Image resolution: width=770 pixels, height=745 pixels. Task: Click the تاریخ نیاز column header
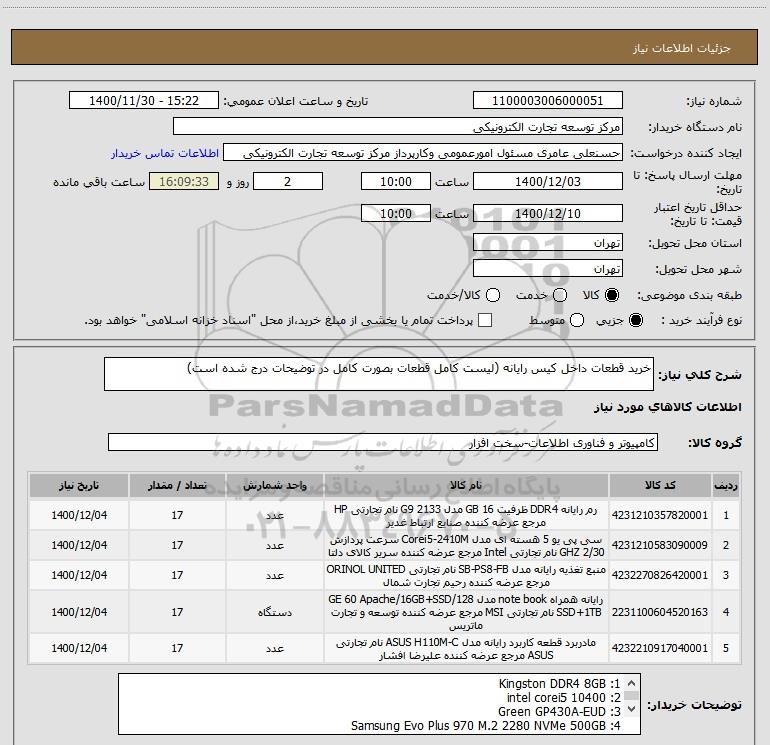tap(79, 486)
